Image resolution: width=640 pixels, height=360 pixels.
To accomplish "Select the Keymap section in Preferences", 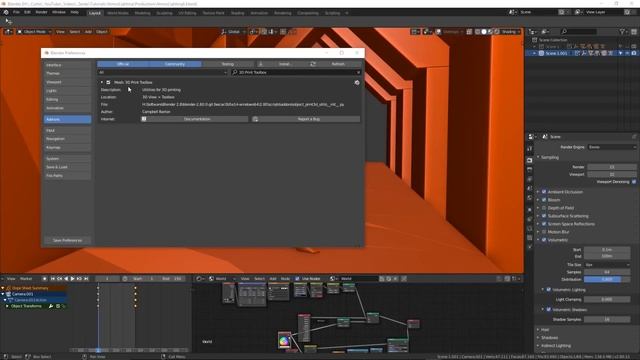I will click(x=67, y=147).
